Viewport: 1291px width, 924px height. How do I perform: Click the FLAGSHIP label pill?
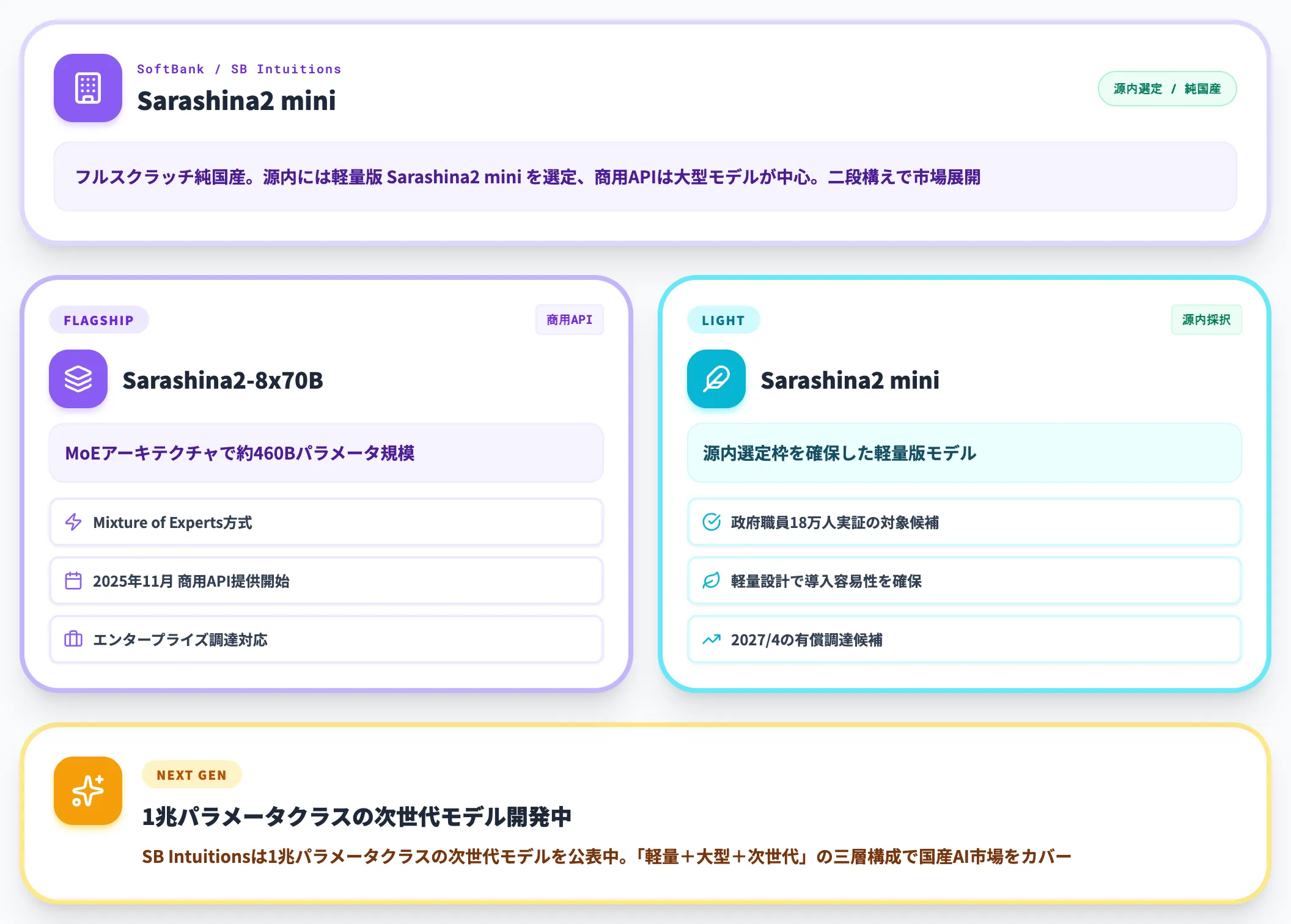pos(99,320)
